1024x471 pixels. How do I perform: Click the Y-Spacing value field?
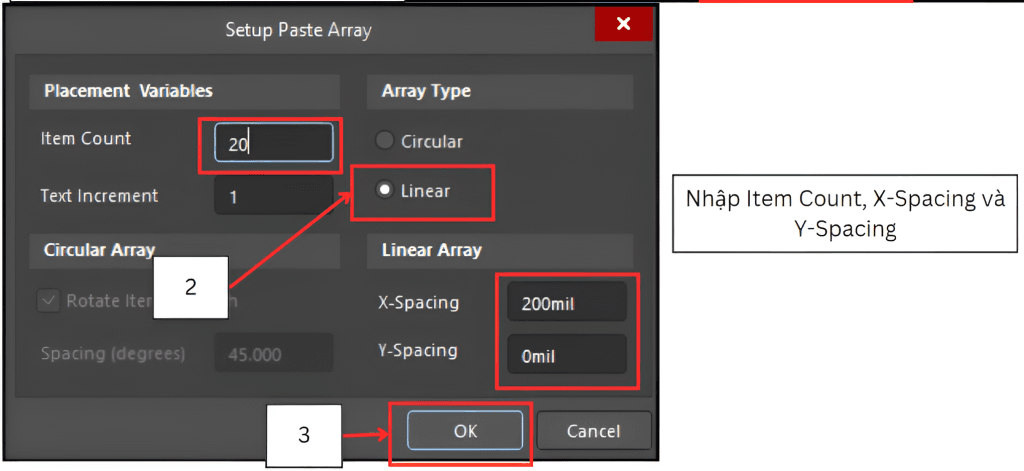coord(566,354)
